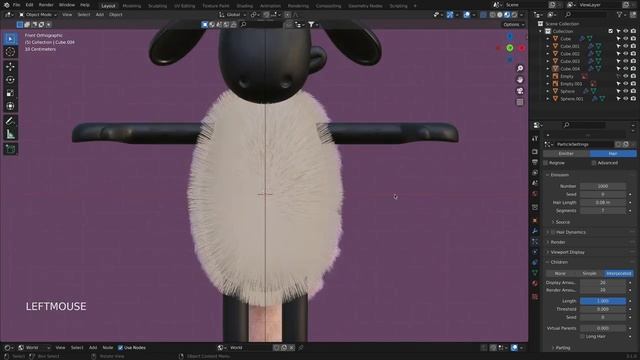The width and height of the screenshot is (640, 360).
Task: Click the emission Number value field
Action: [603, 186]
